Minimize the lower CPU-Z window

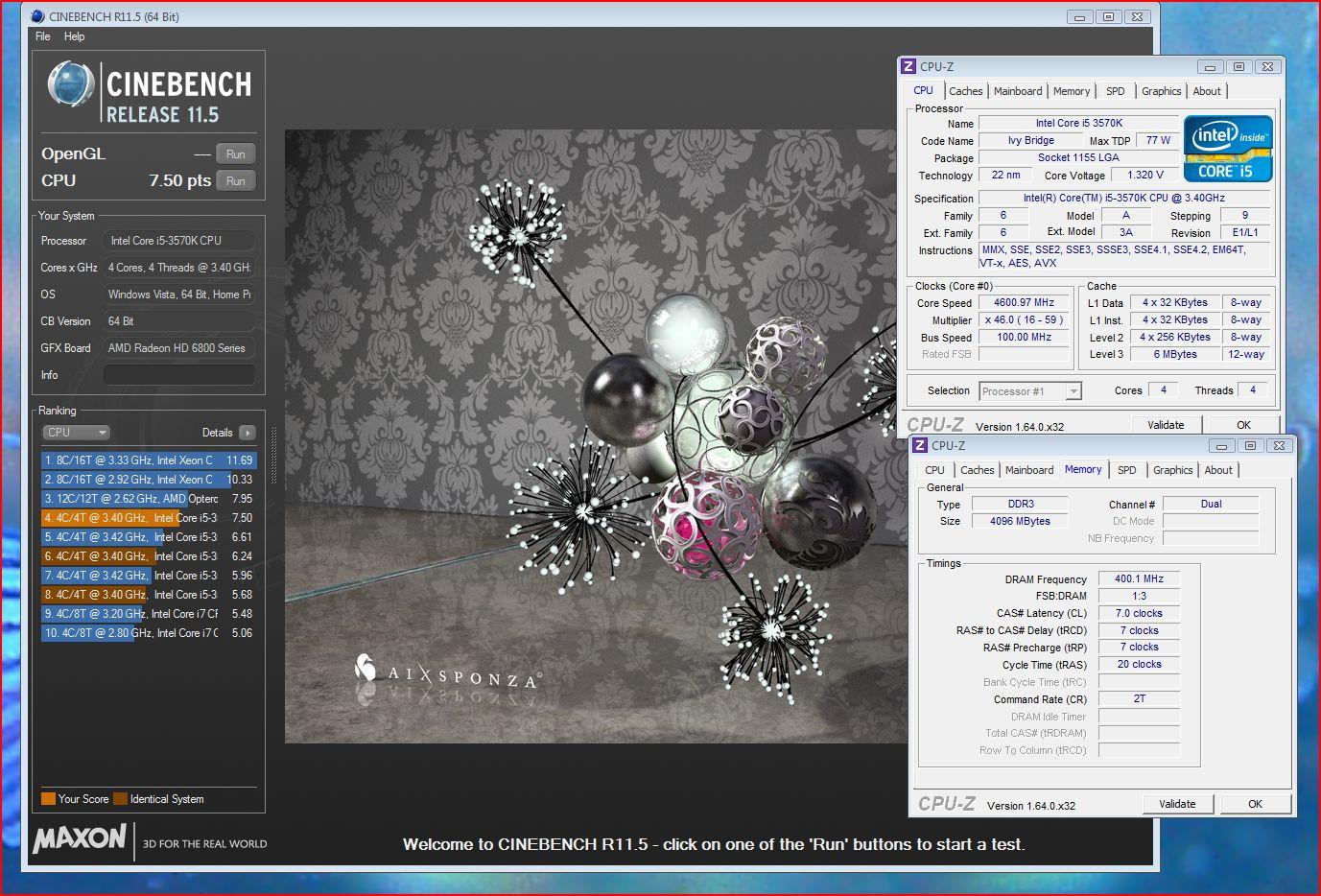click(x=1222, y=445)
